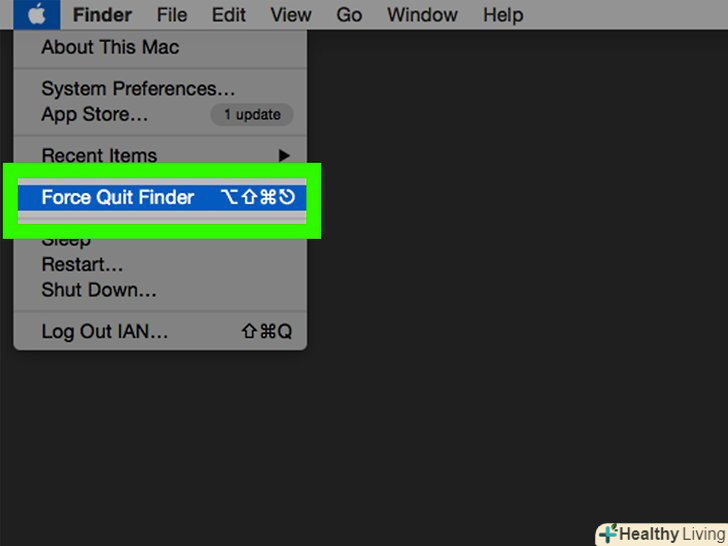
Task: Open the File menu
Action: [172, 15]
